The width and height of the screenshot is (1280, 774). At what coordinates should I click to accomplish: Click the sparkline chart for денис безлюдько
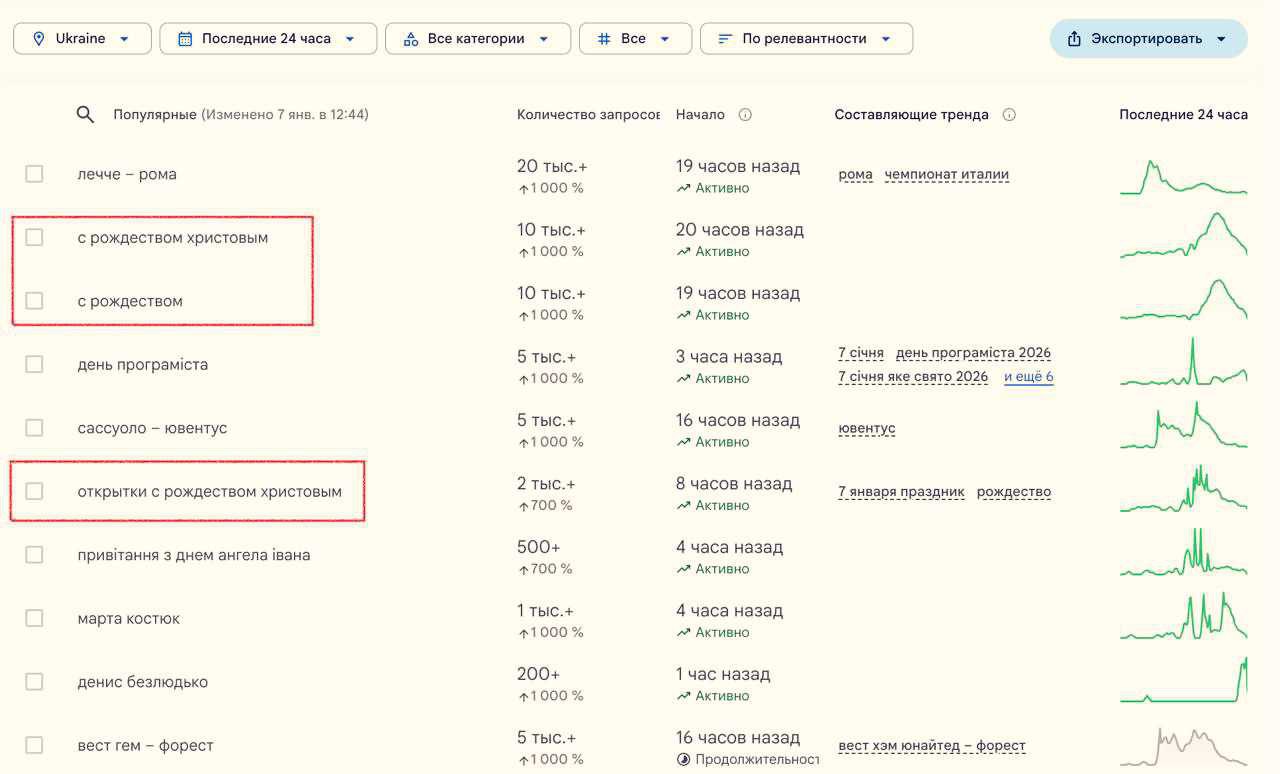1183,681
